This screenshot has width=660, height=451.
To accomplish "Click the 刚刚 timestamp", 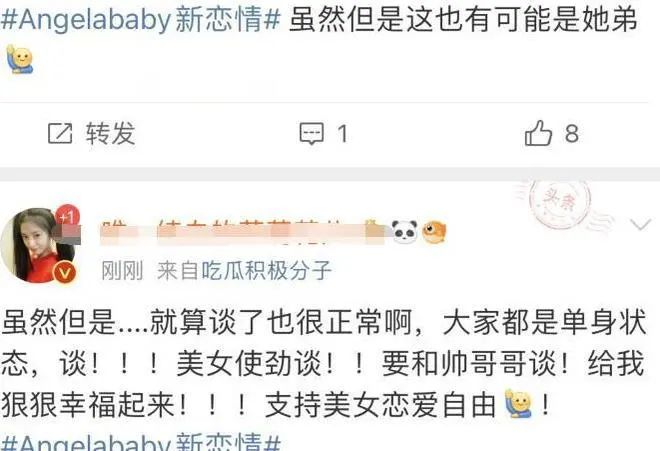I will point(122,270).
